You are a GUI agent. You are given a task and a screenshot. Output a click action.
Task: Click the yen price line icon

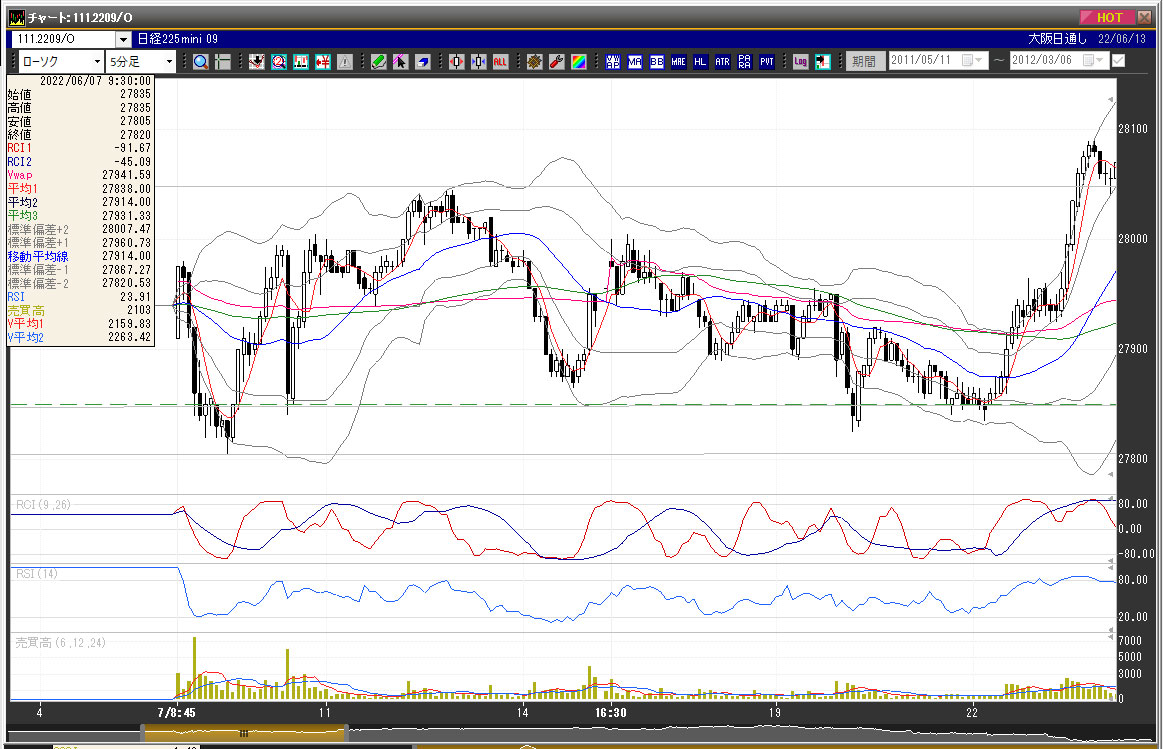[x=323, y=62]
